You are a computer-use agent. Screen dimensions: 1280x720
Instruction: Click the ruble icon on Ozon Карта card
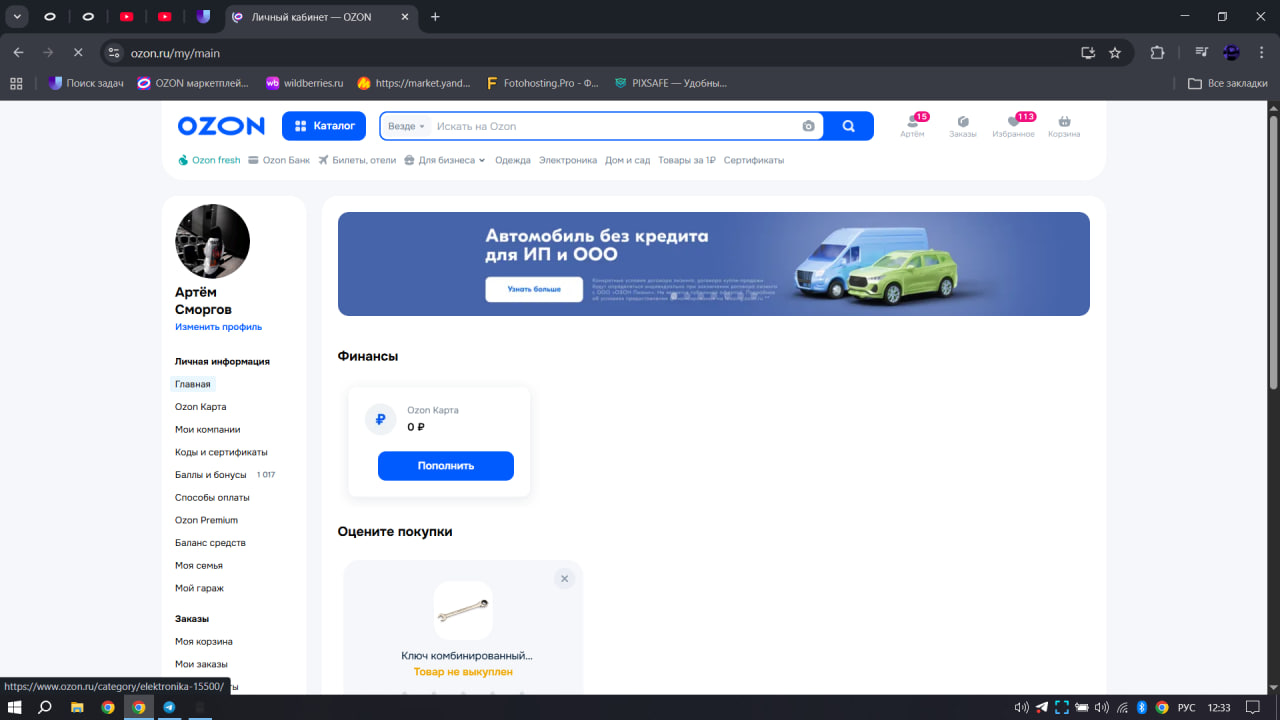click(381, 420)
